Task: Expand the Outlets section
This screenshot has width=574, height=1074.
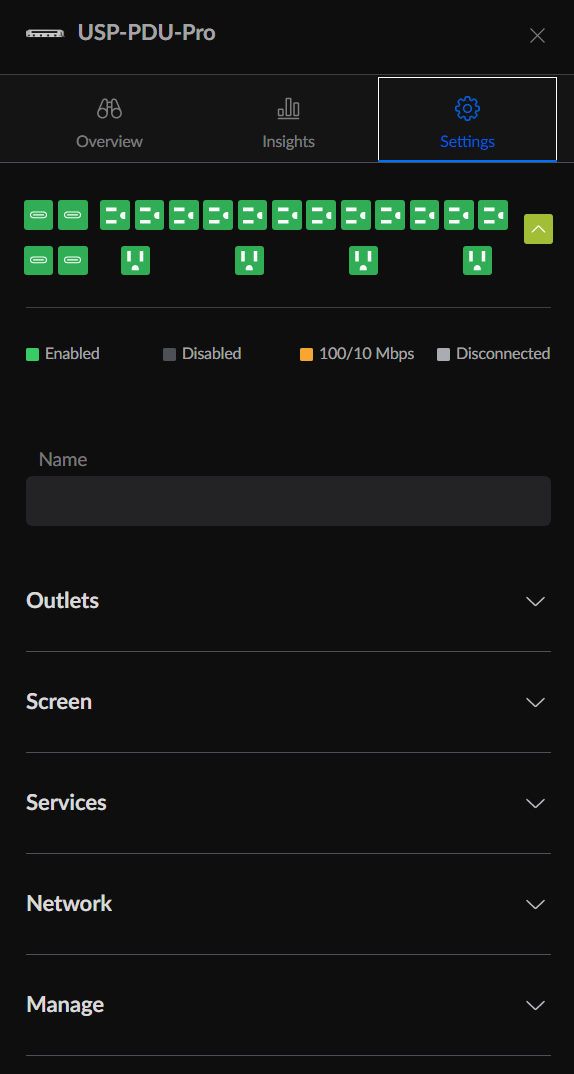Action: pyautogui.click(x=288, y=601)
